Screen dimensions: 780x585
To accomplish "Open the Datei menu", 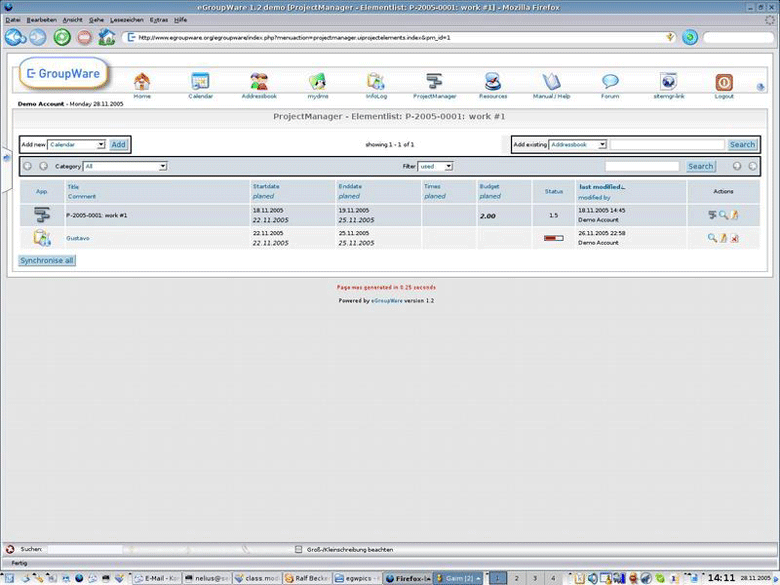I will click(x=13, y=20).
